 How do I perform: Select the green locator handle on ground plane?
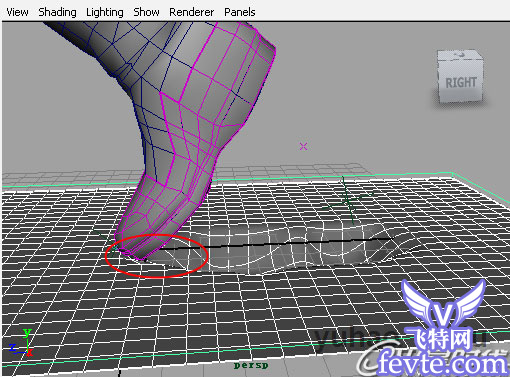pos(347,201)
